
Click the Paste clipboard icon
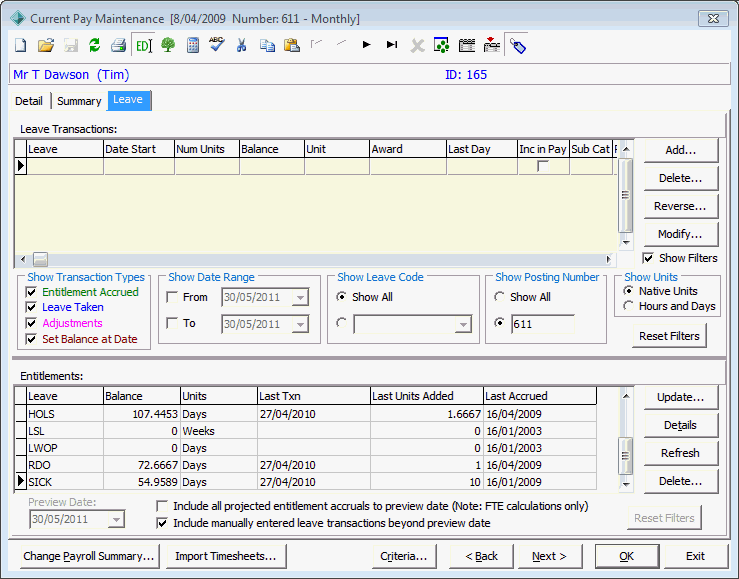[x=292, y=46]
